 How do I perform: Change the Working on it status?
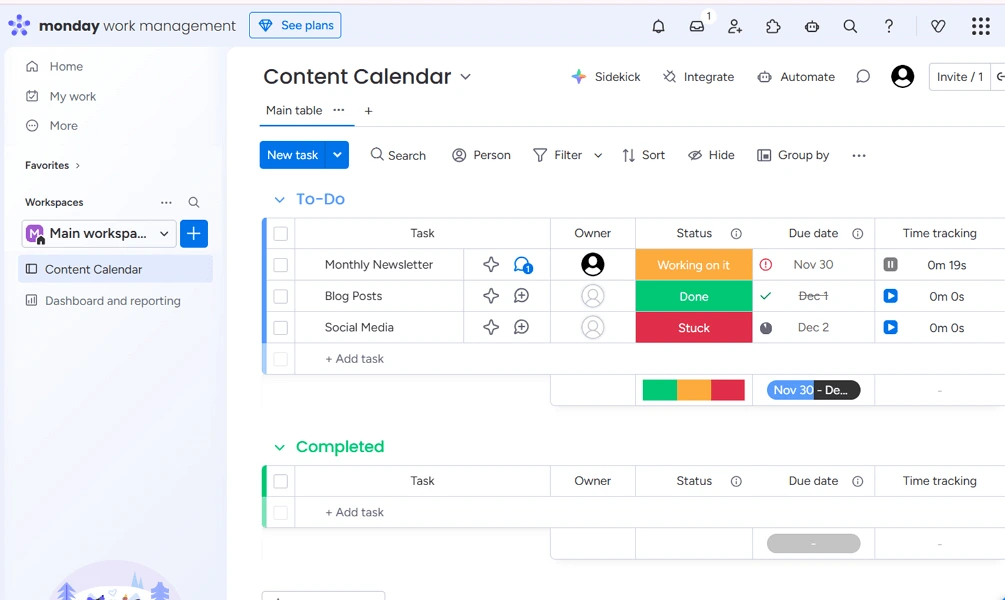[x=694, y=265]
